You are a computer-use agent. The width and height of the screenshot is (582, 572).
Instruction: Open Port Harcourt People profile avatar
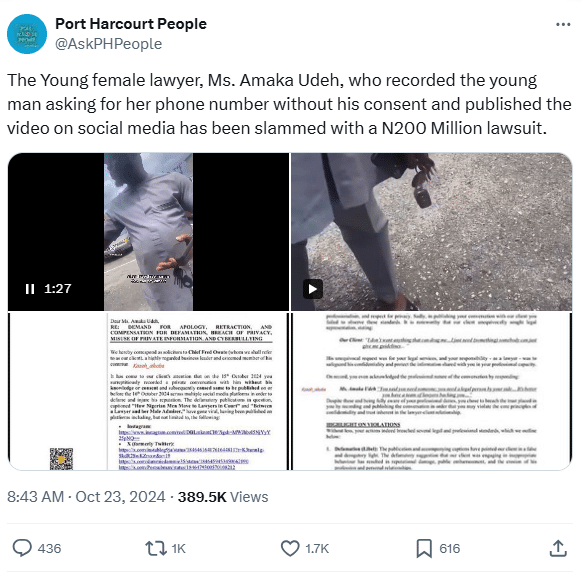(x=27, y=34)
